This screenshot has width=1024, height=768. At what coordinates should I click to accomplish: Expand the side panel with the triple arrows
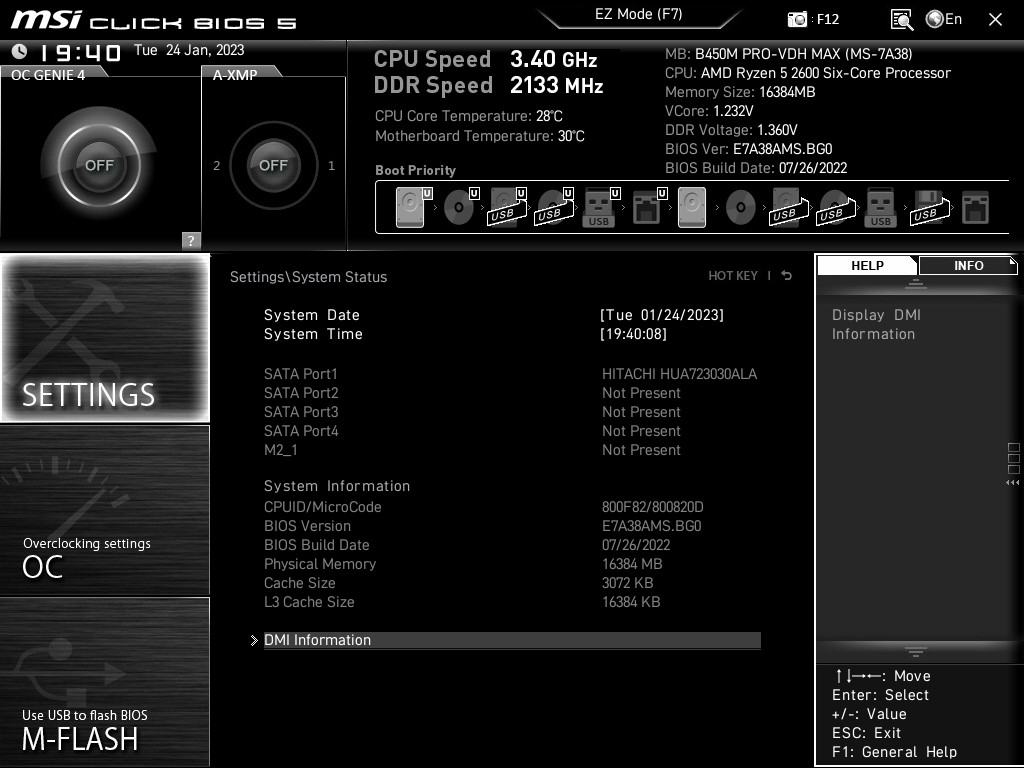click(x=1012, y=483)
